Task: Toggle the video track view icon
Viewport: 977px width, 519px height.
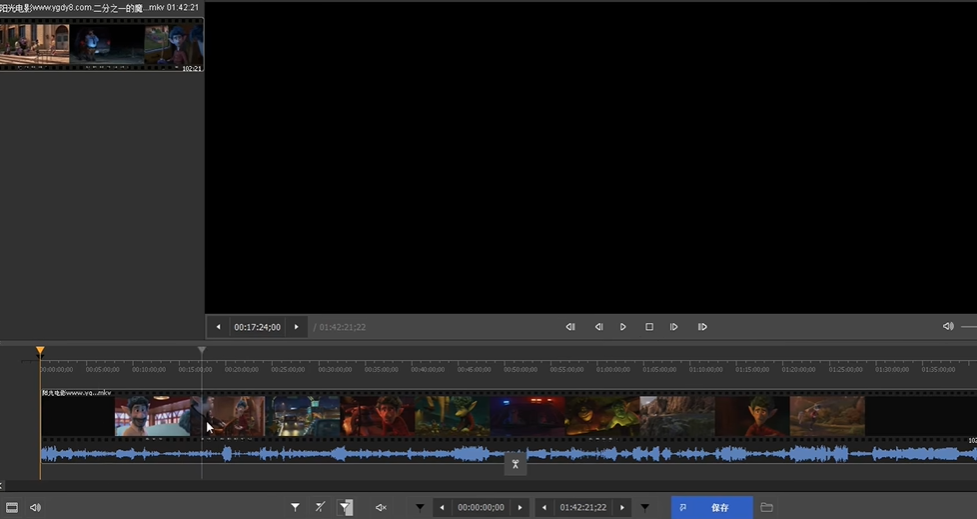Action: 12,507
